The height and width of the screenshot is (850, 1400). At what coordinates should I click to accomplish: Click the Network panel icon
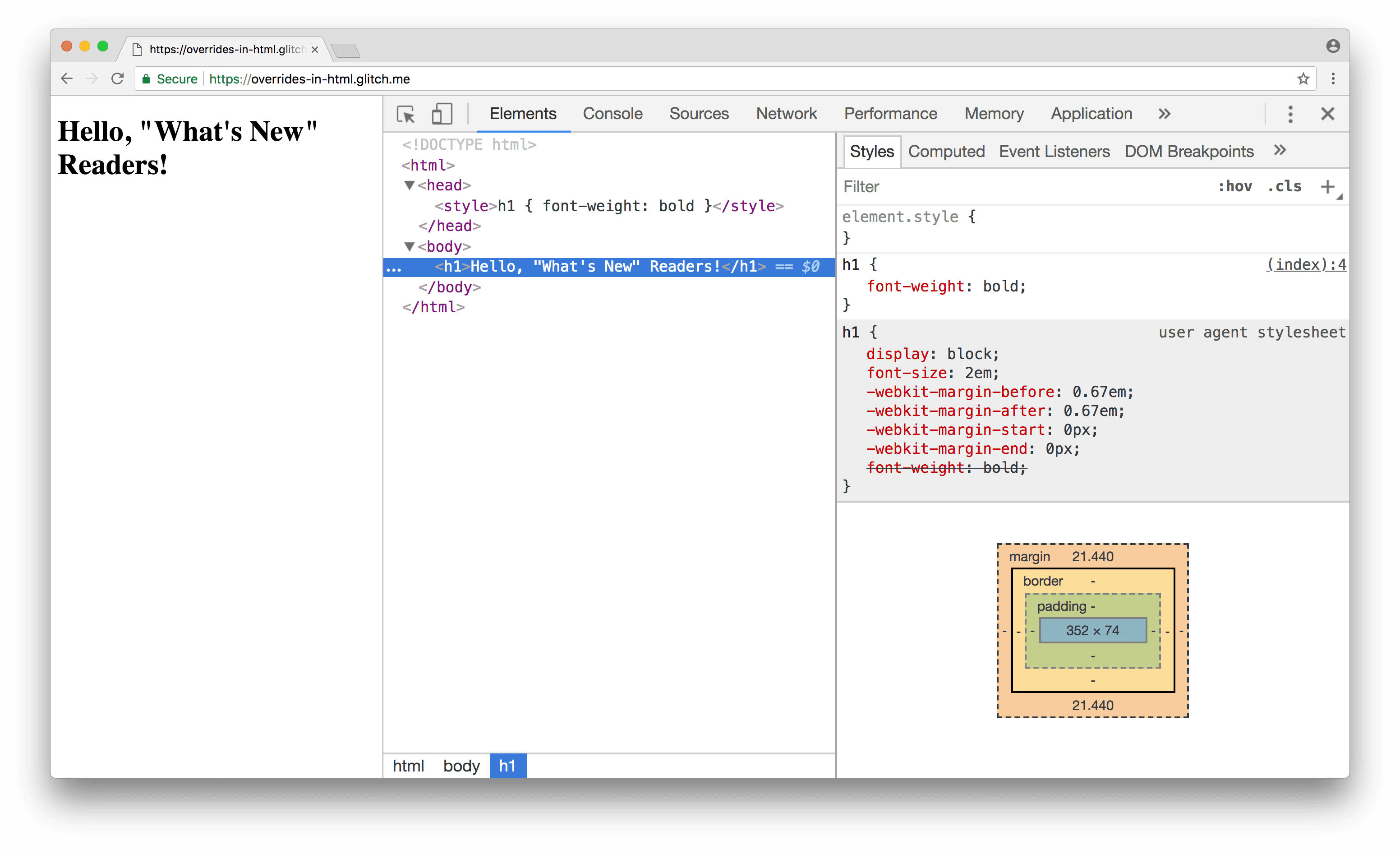pyautogui.click(x=786, y=112)
